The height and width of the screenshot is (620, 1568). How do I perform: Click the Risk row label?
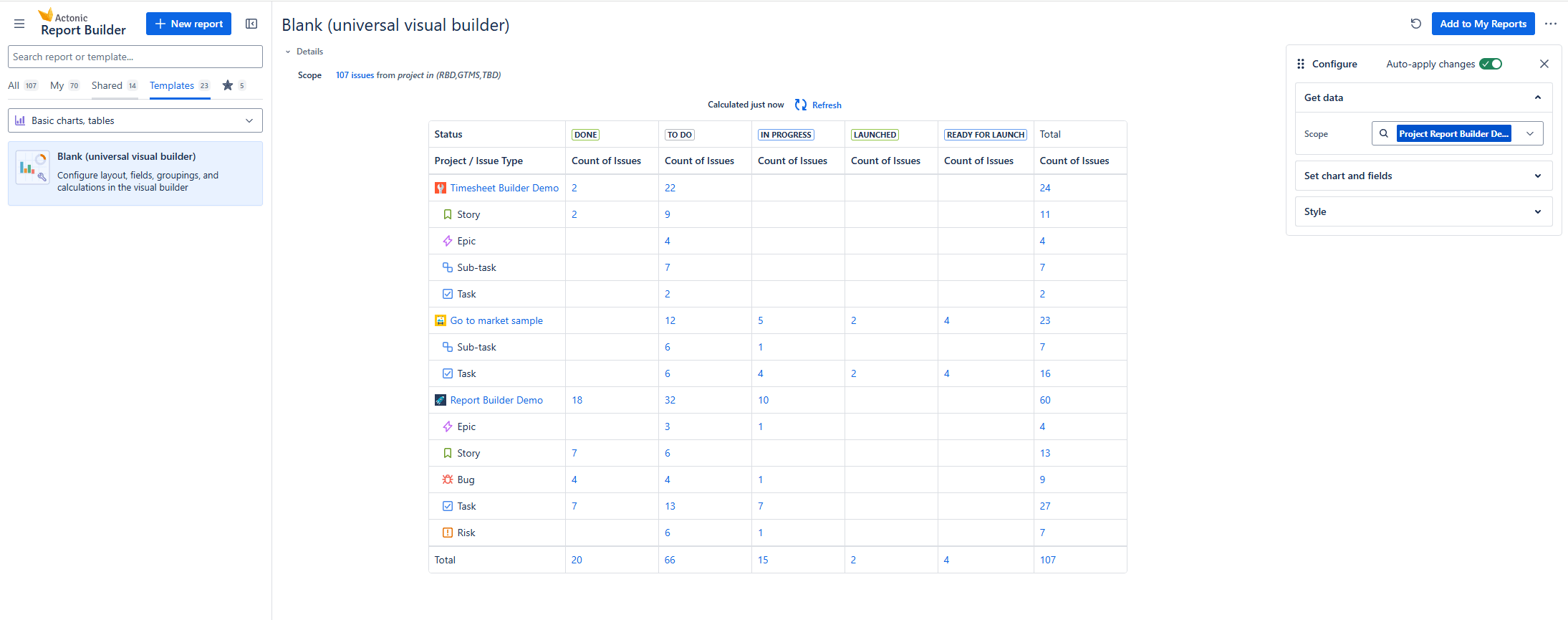coord(466,533)
